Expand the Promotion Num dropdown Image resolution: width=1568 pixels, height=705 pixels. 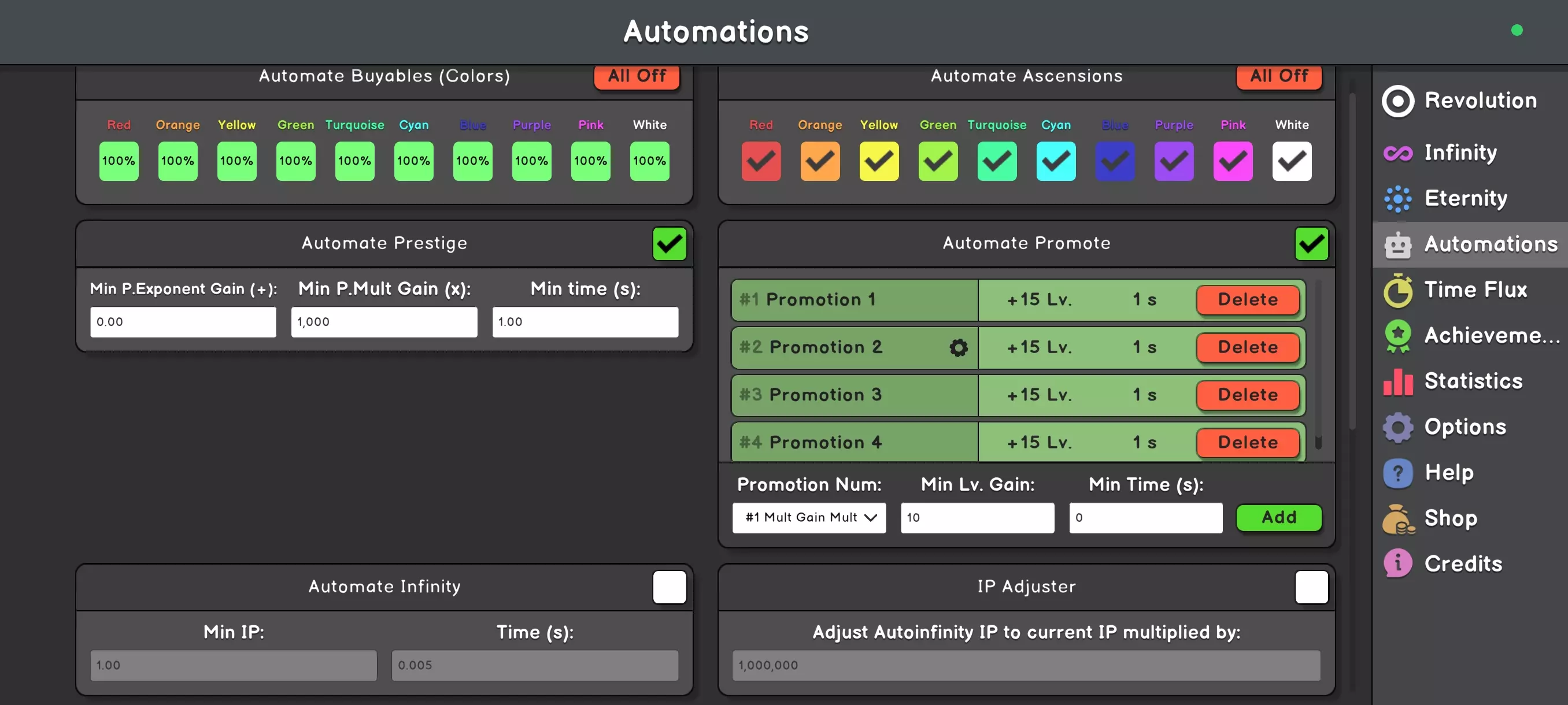pos(809,518)
